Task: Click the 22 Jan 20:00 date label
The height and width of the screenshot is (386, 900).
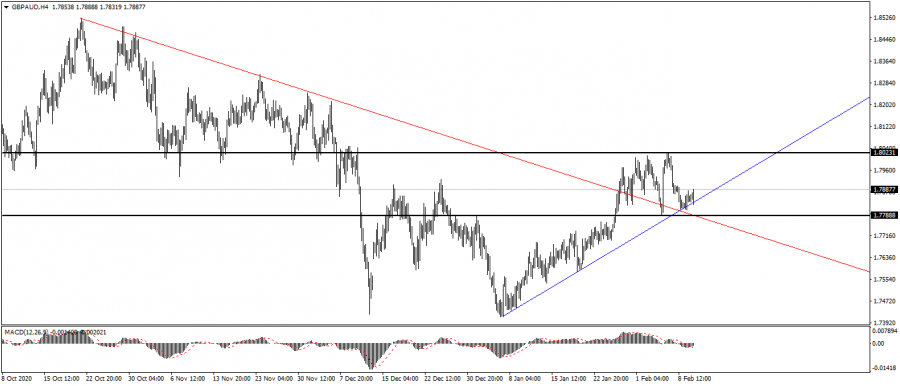Action: tap(611, 379)
